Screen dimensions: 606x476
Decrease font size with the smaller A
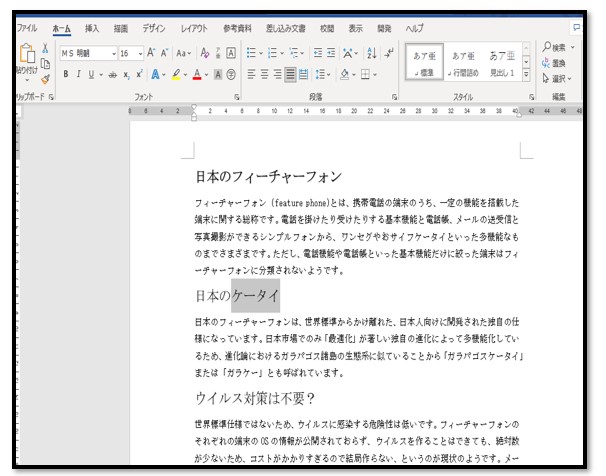(x=165, y=53)
